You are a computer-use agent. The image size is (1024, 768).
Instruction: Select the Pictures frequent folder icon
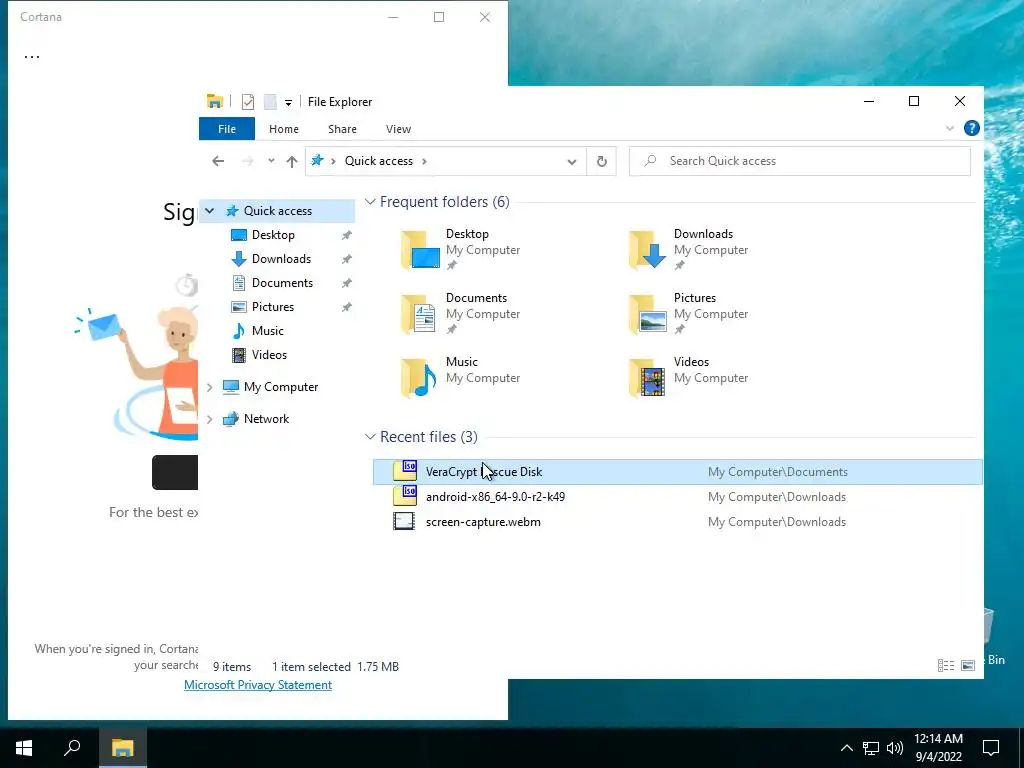(648, 313)
